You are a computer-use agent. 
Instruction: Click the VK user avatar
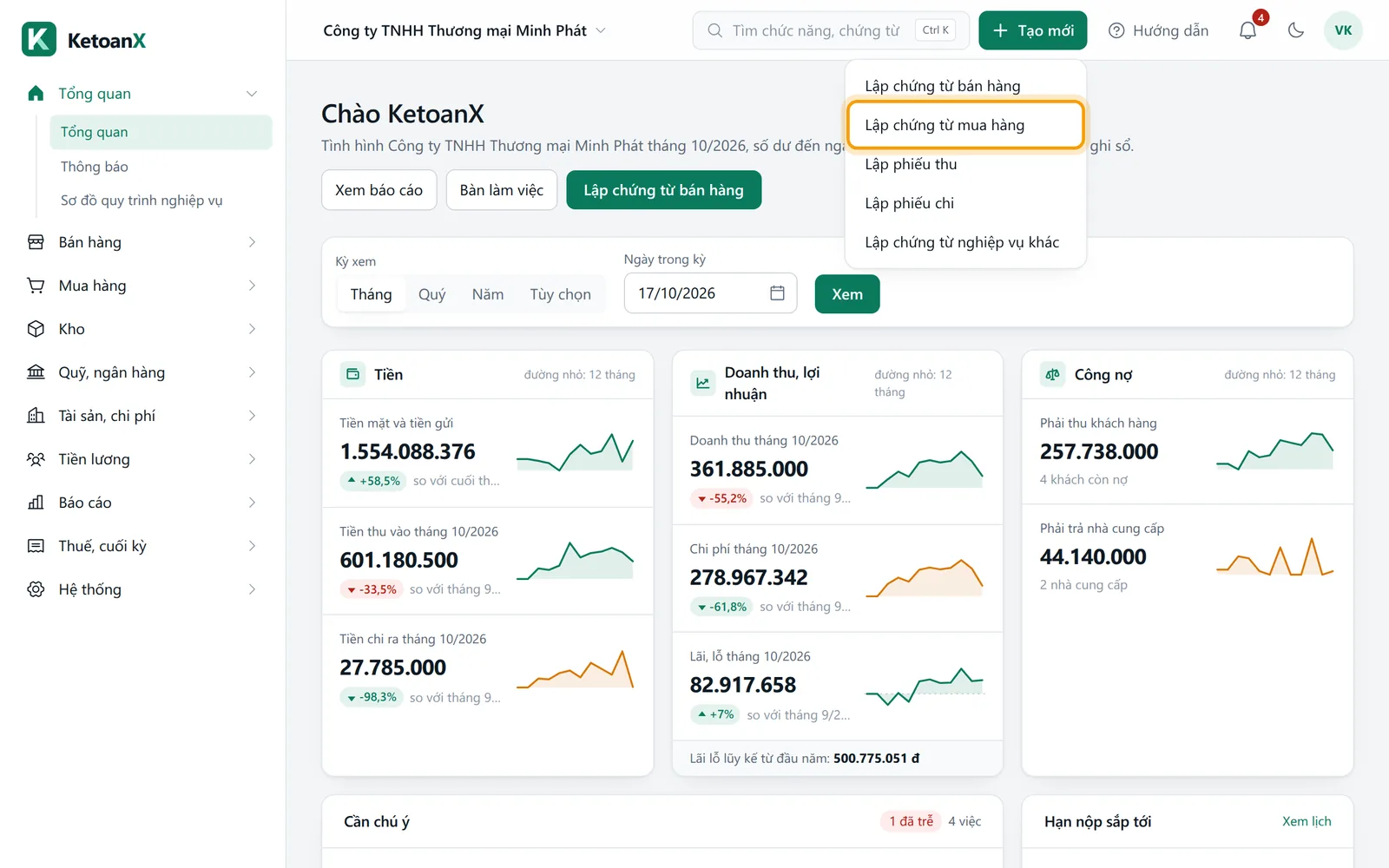(1343, 30)
